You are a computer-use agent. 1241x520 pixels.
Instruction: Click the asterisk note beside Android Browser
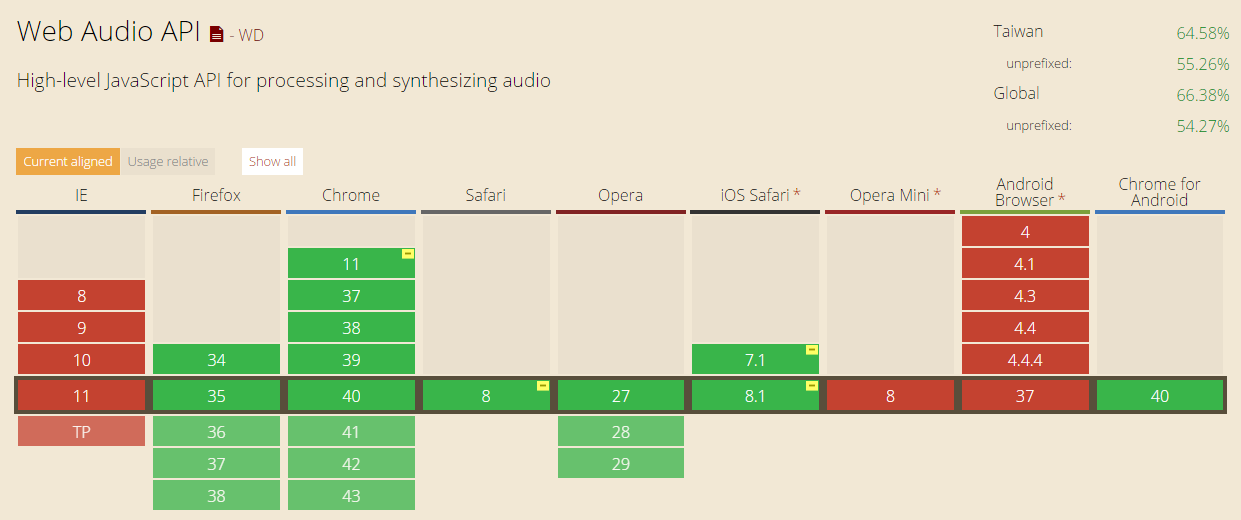click(x=1061, y=200)
